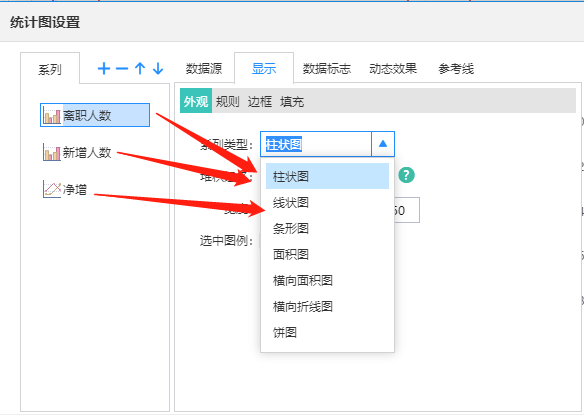Move series down with down arrow
The height and width of the screenshot is (416, 584).
click(158, 69)
